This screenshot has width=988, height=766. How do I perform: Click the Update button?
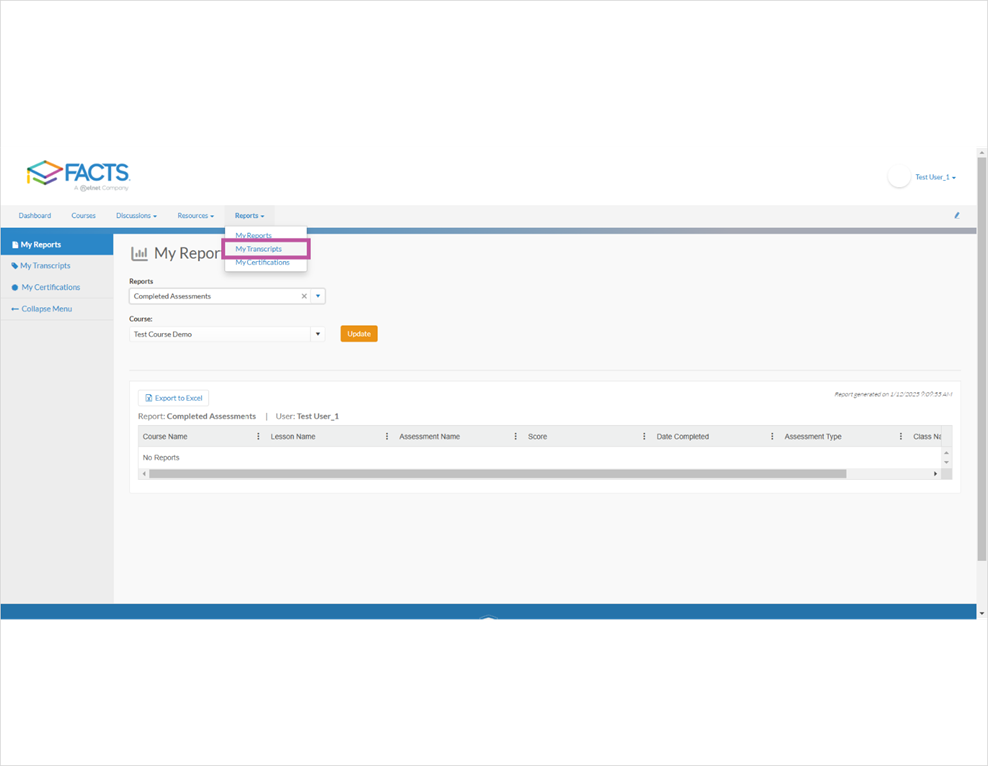(358, 333)
